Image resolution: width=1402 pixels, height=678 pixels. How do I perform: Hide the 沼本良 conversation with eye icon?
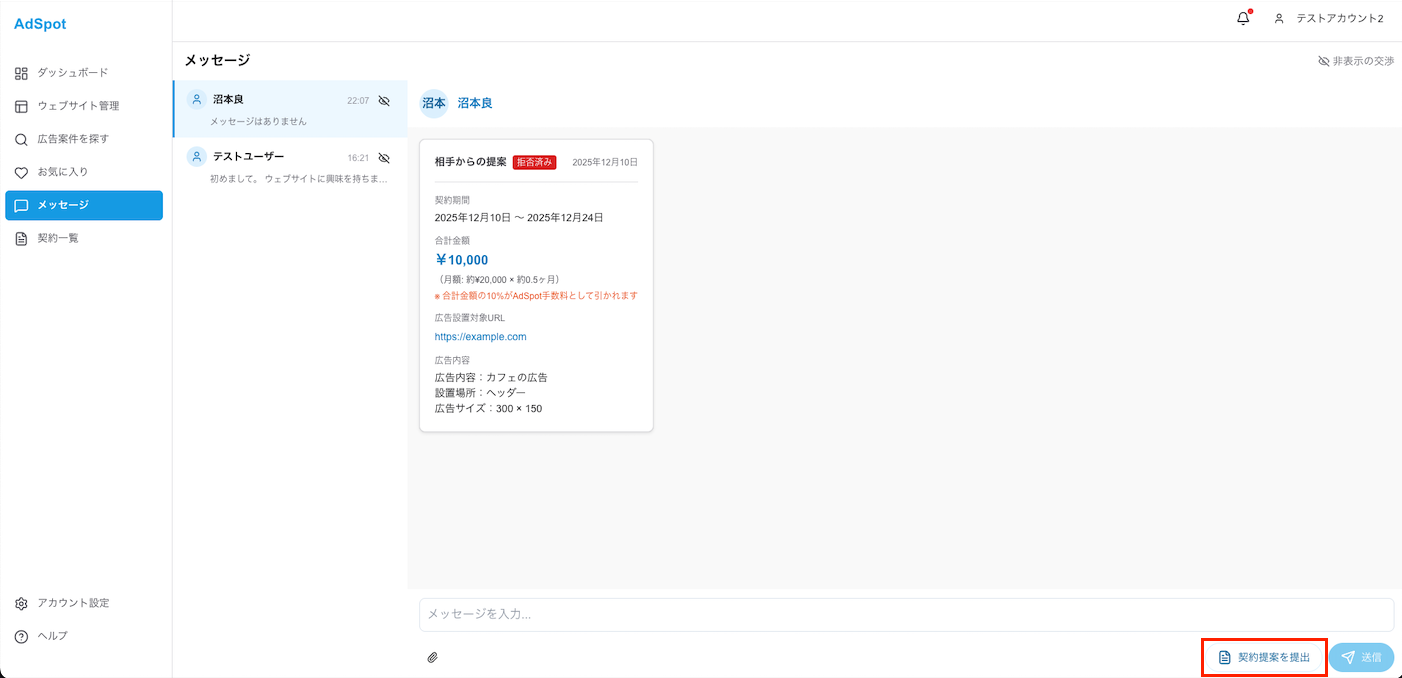384,101
